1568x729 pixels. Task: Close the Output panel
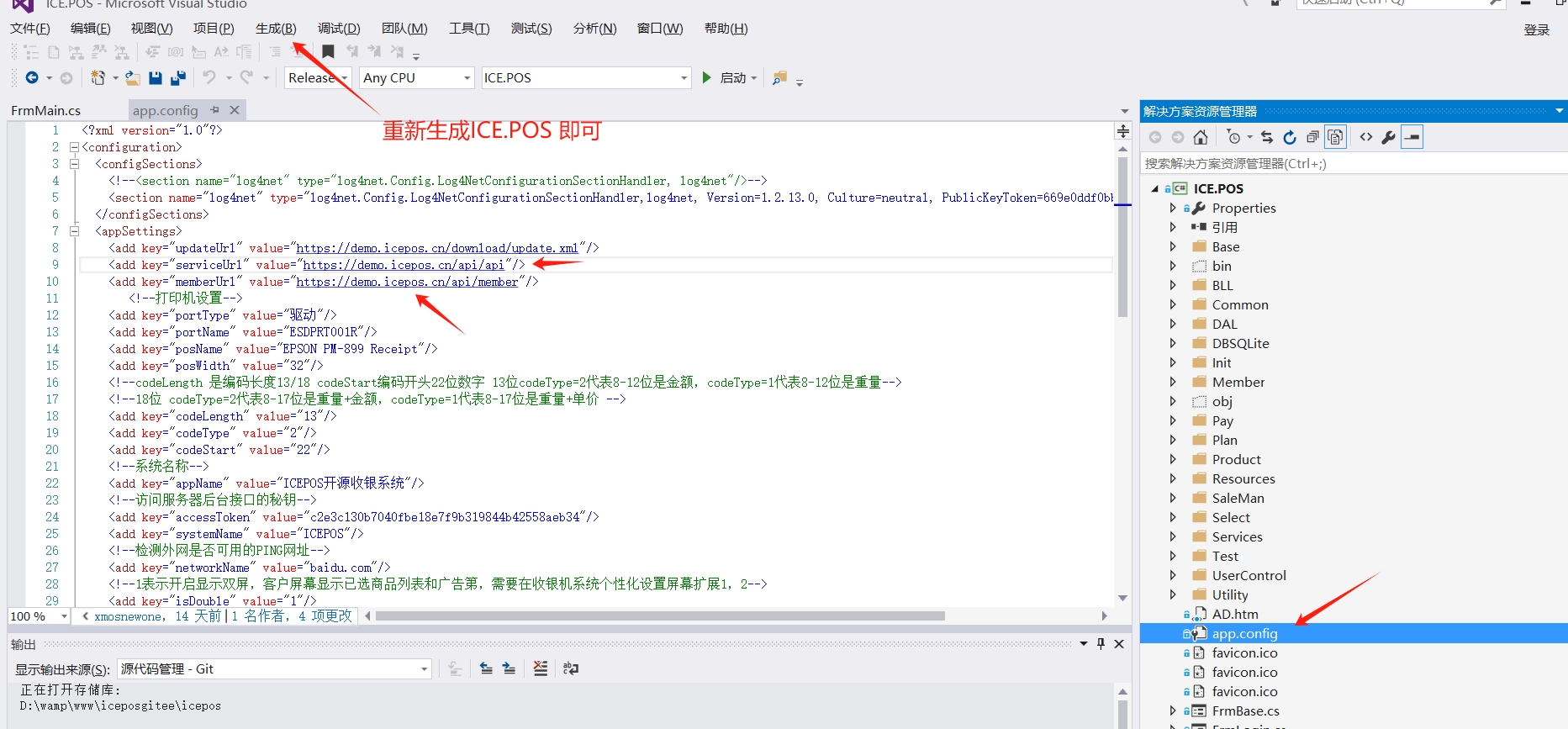[1119, 644]
